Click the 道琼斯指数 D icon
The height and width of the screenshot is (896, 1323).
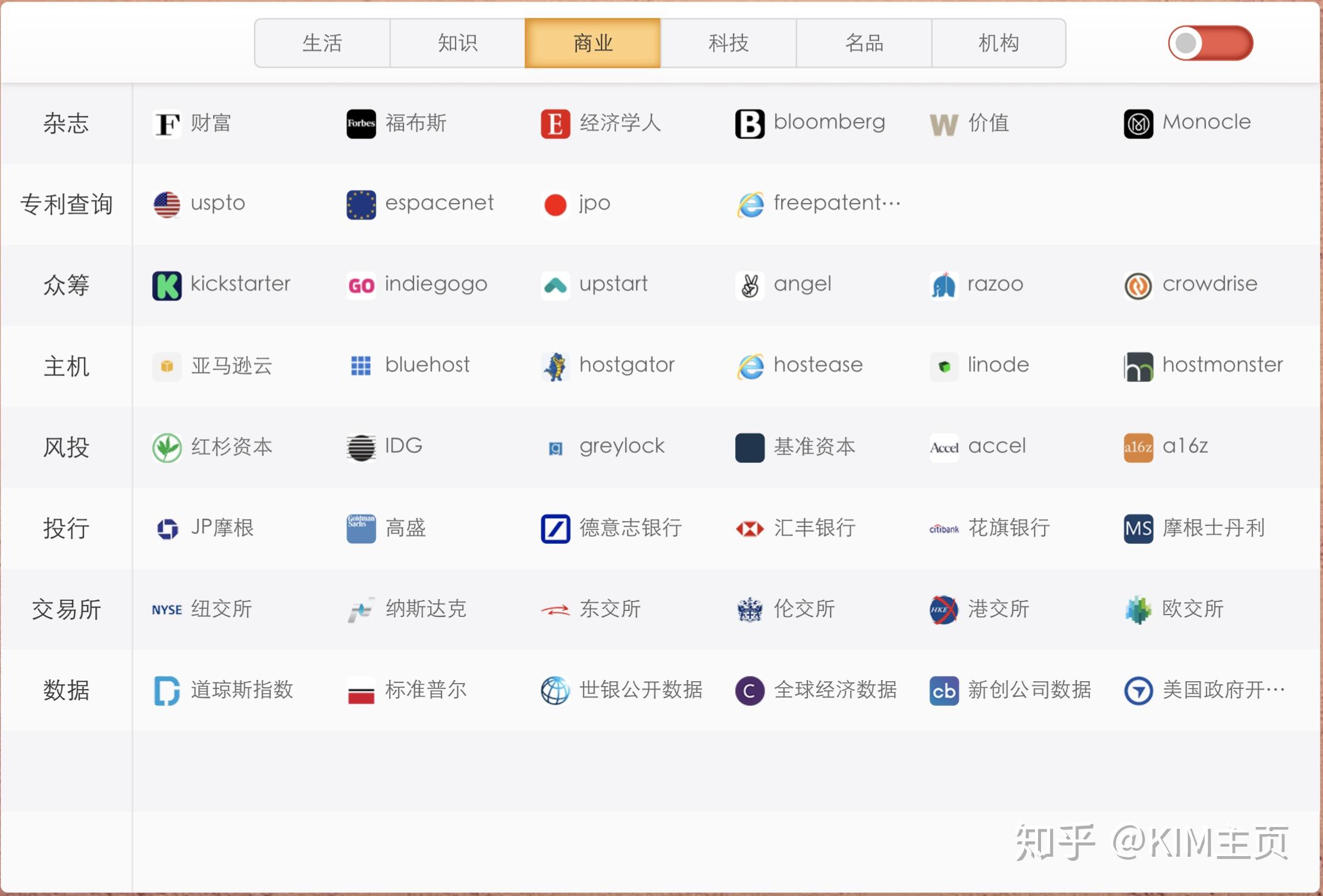pyautogui.click(x=167, y=690)
